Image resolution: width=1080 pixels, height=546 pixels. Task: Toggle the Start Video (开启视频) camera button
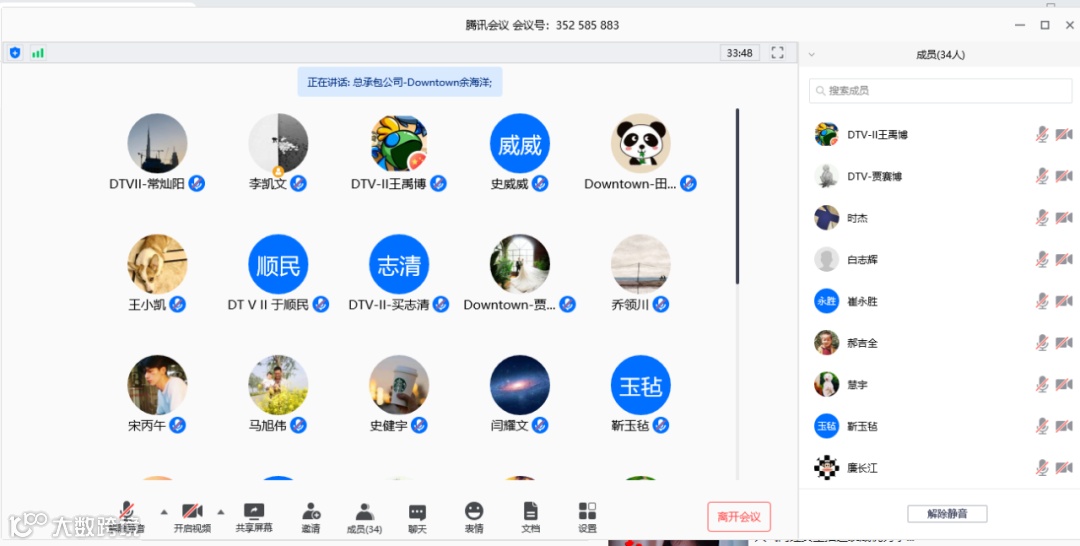(x=192, y=518)
